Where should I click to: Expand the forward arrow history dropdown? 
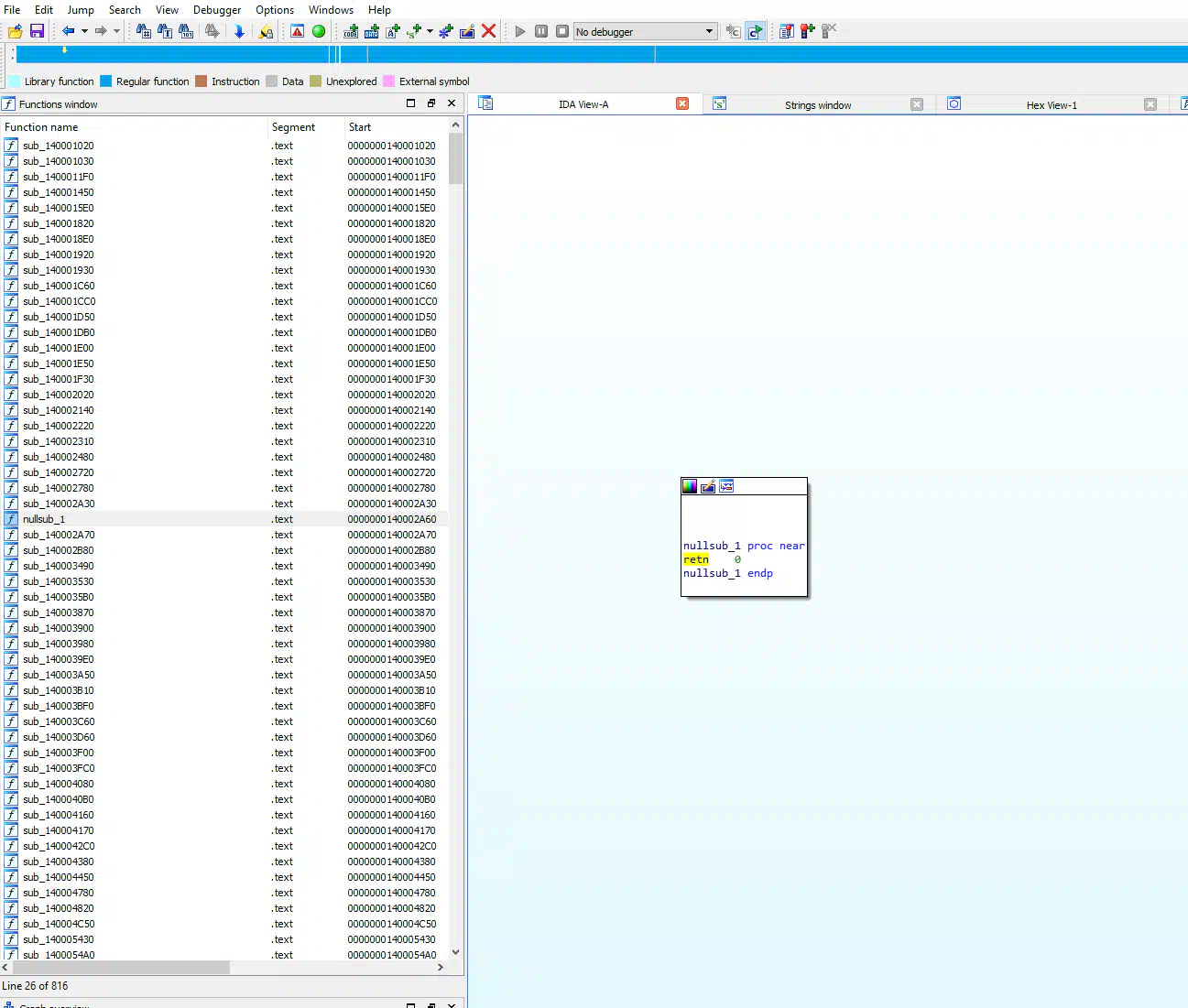[116, 31]
